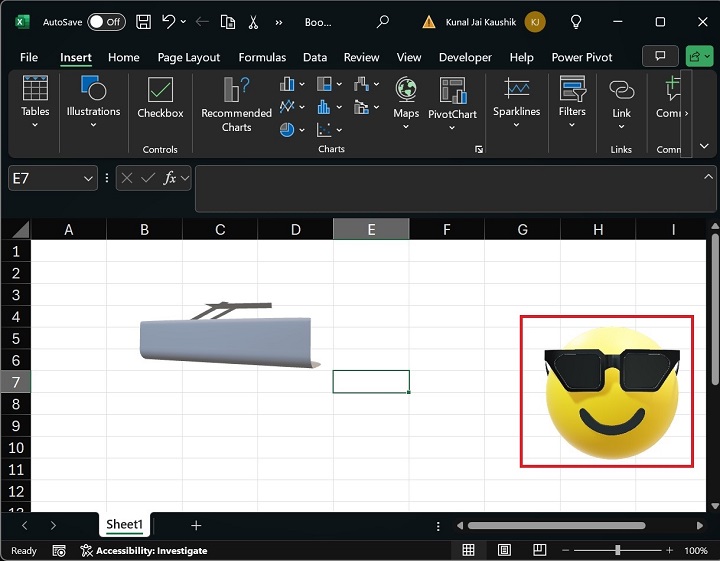Open the Developer ribbon tab
The width and height of the screenshot is (720, 561).
(x=465, y=57)
